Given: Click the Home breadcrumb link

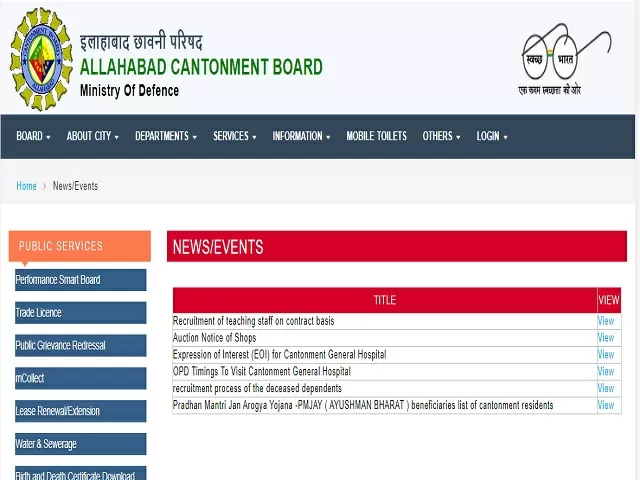Looking at the screenshot, I should click(26, 186).
